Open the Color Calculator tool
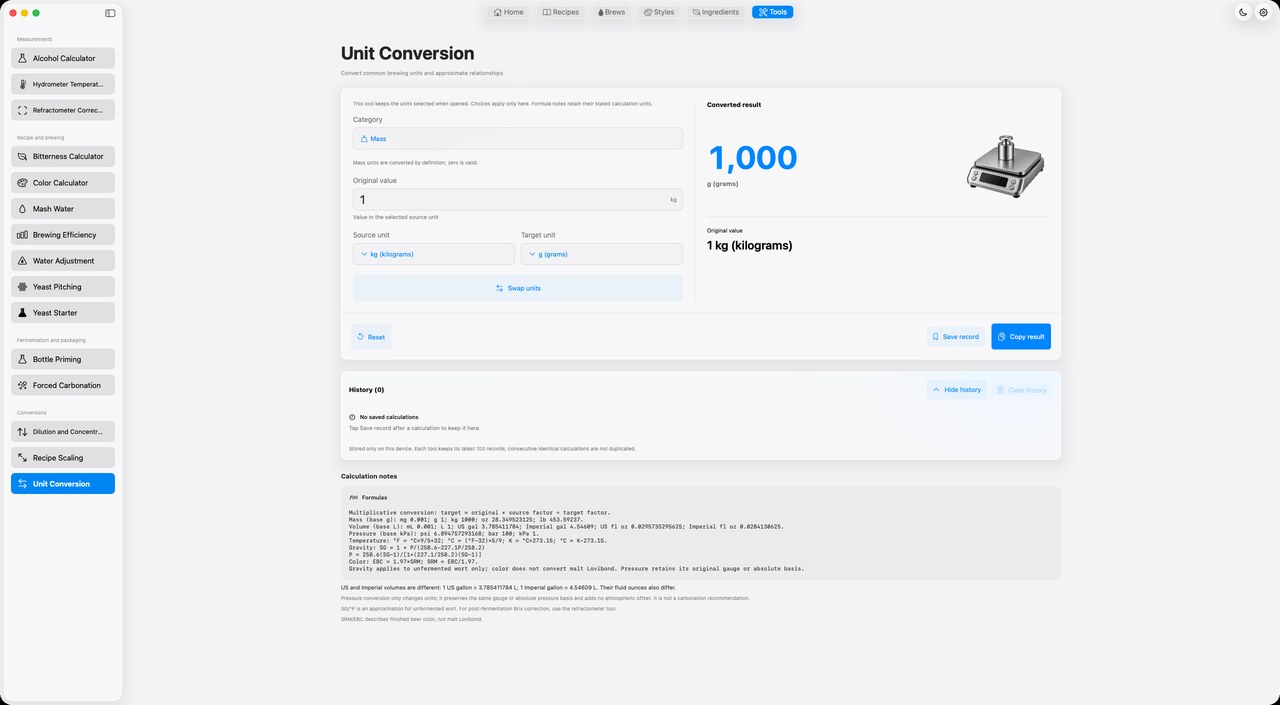This screenshot has height=705, width=1280. coord(63,183)
